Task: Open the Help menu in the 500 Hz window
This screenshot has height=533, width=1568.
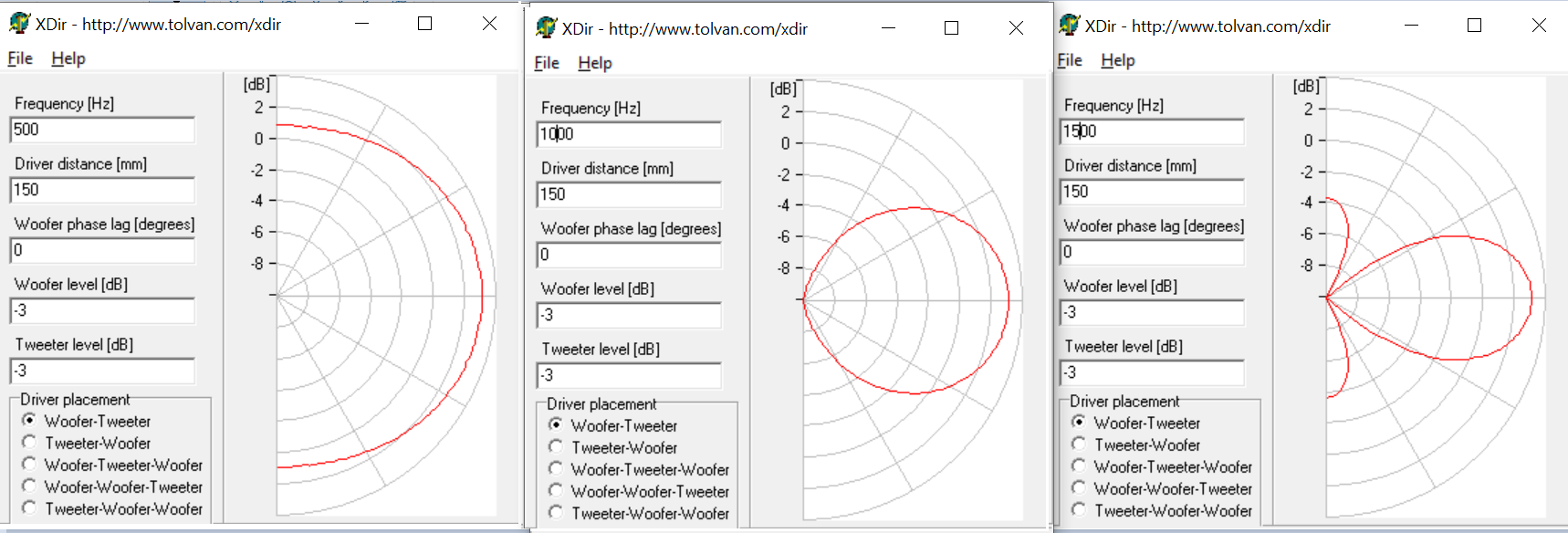Action: [68, 58]
